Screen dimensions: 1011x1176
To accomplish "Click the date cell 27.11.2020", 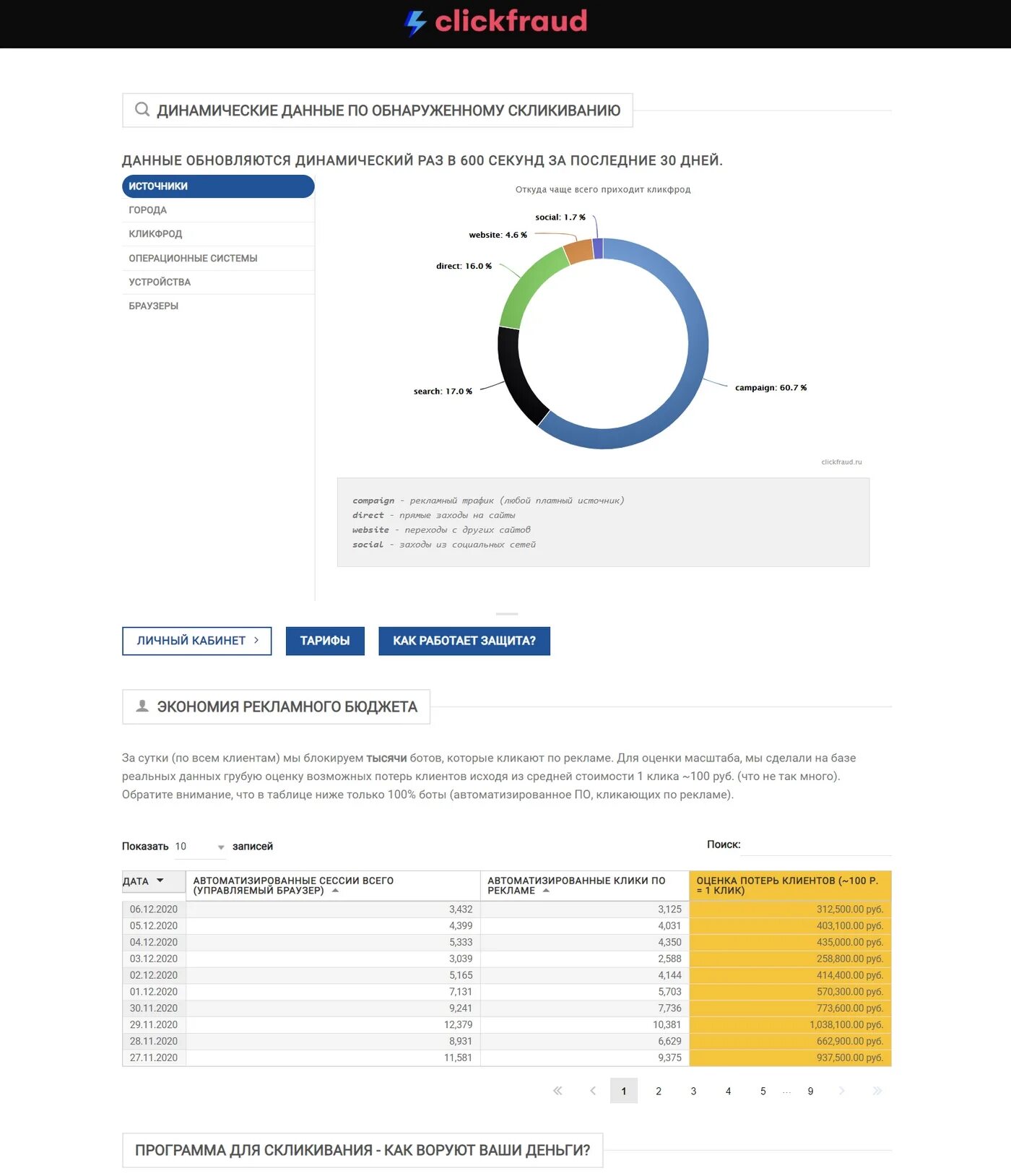I will point(154,1058).
